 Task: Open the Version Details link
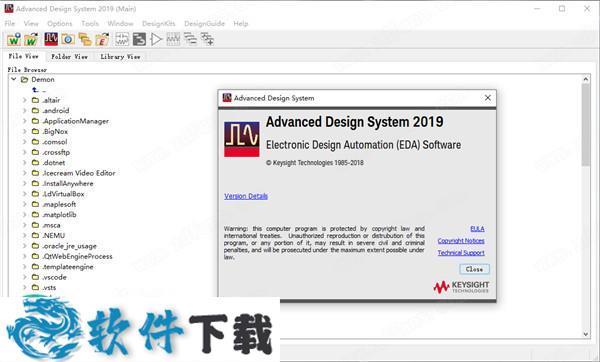click(x=246, y=196)
